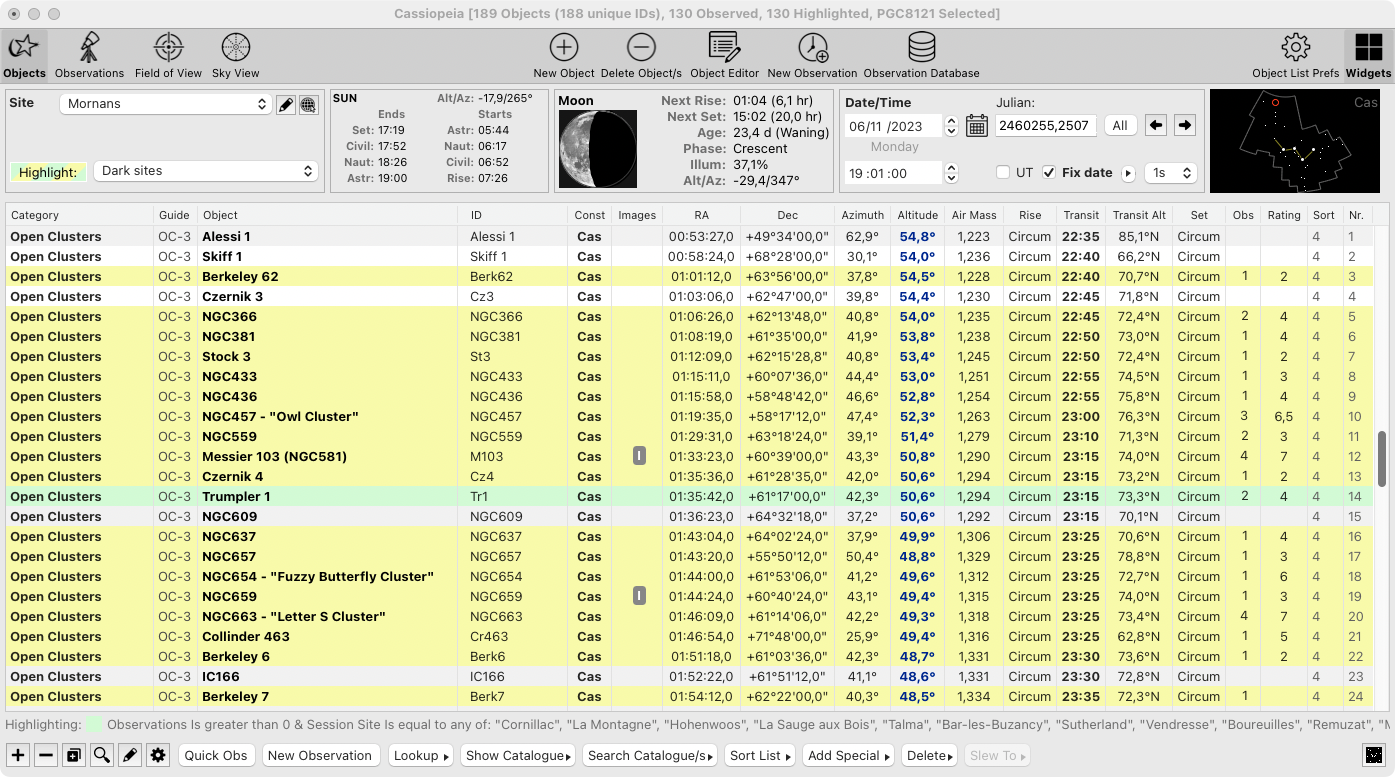Select the Objects toolbar icon

(24, 55)
